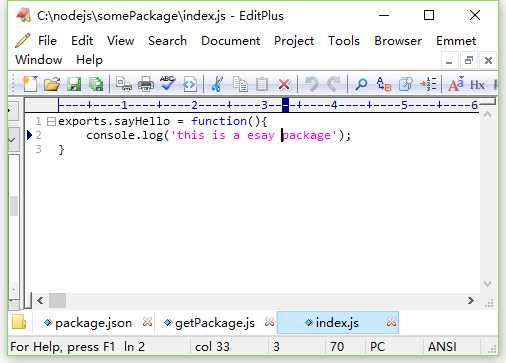Open the Help menu
This screenshot has height=363, width=506.
pos(89,60)
